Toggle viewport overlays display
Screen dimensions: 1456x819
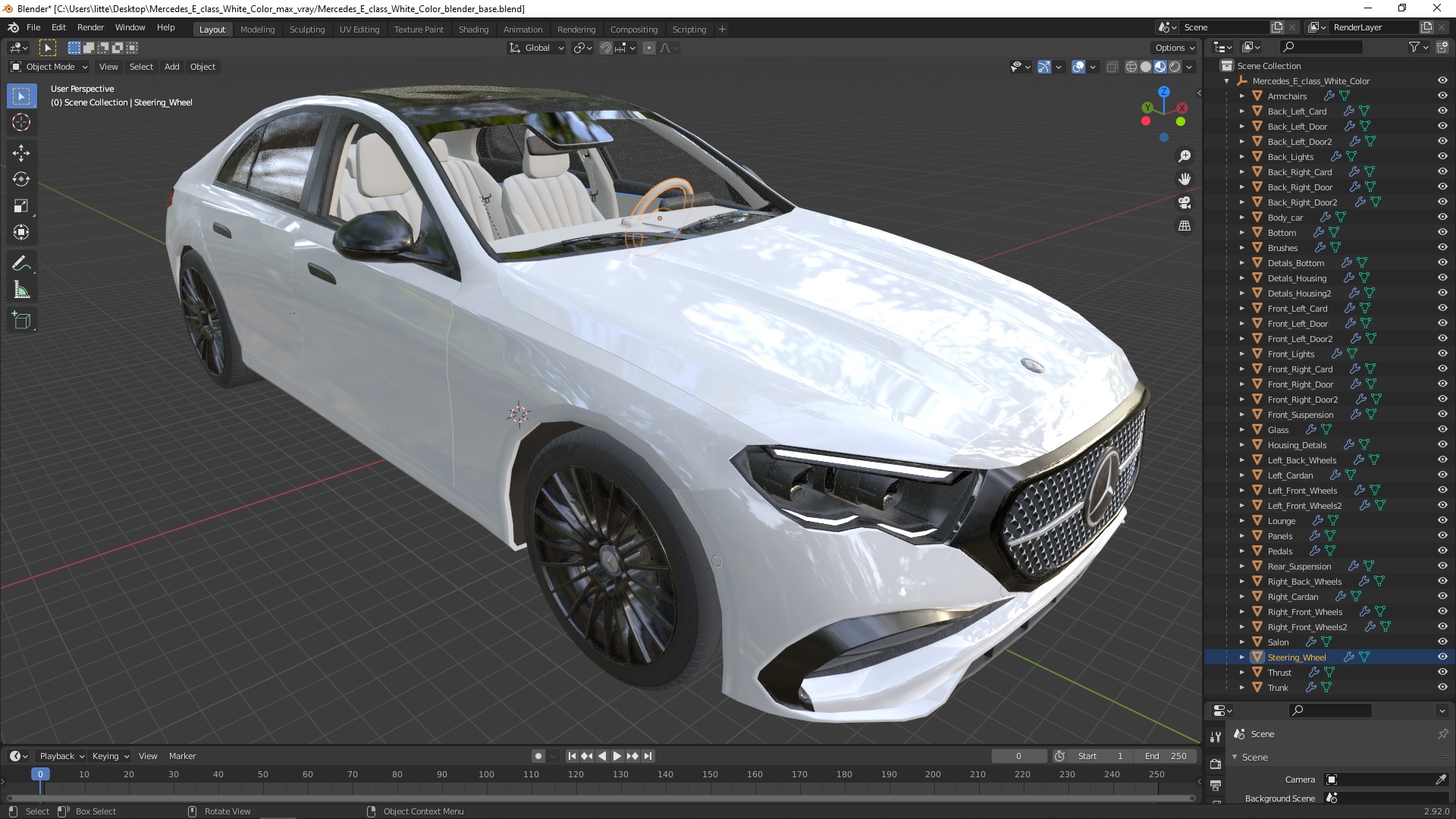click(1078, 67)
